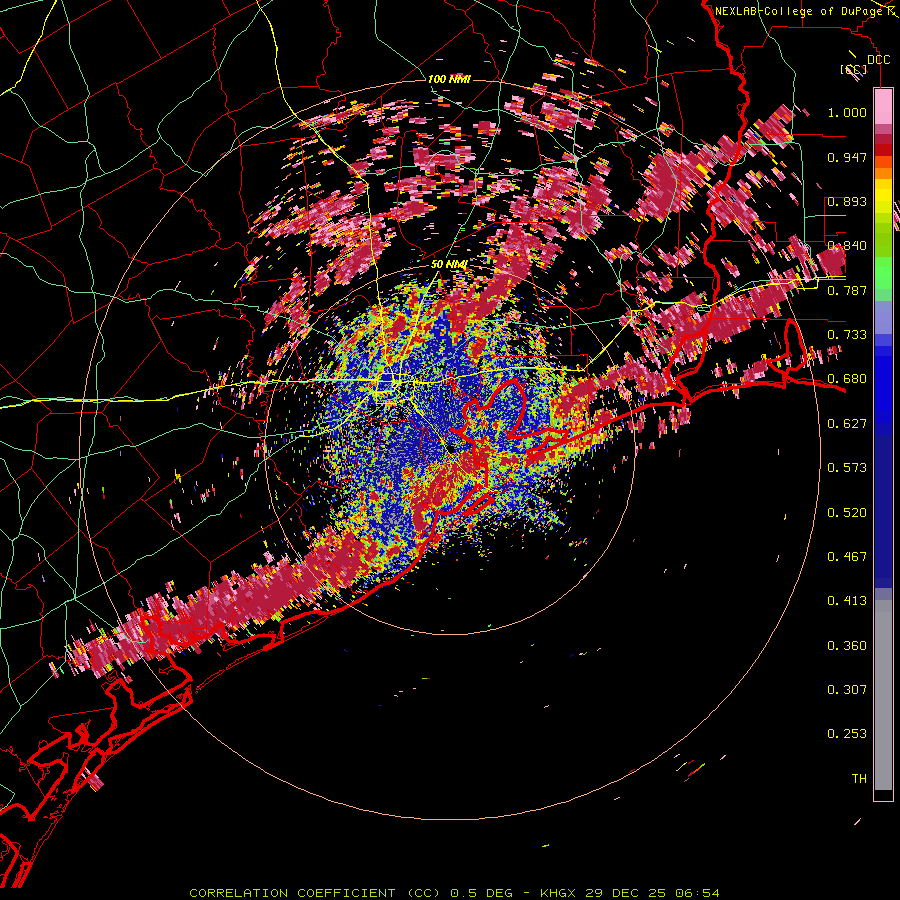900x900 pixels.
Task: Pick the gray color bar segment
Action: (883, 695)
